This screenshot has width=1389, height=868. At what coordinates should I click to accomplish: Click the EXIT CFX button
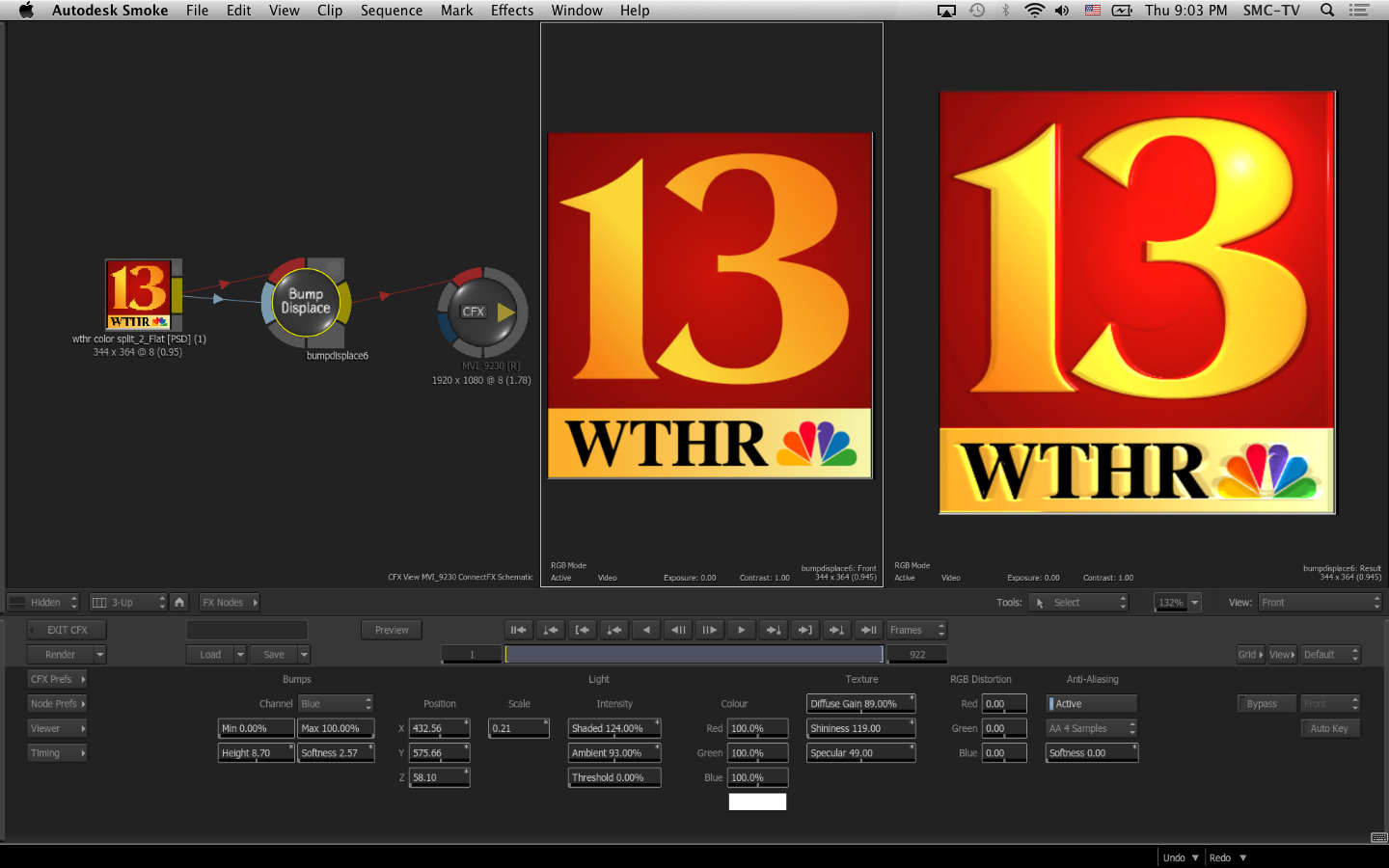[x=67, y=630]
